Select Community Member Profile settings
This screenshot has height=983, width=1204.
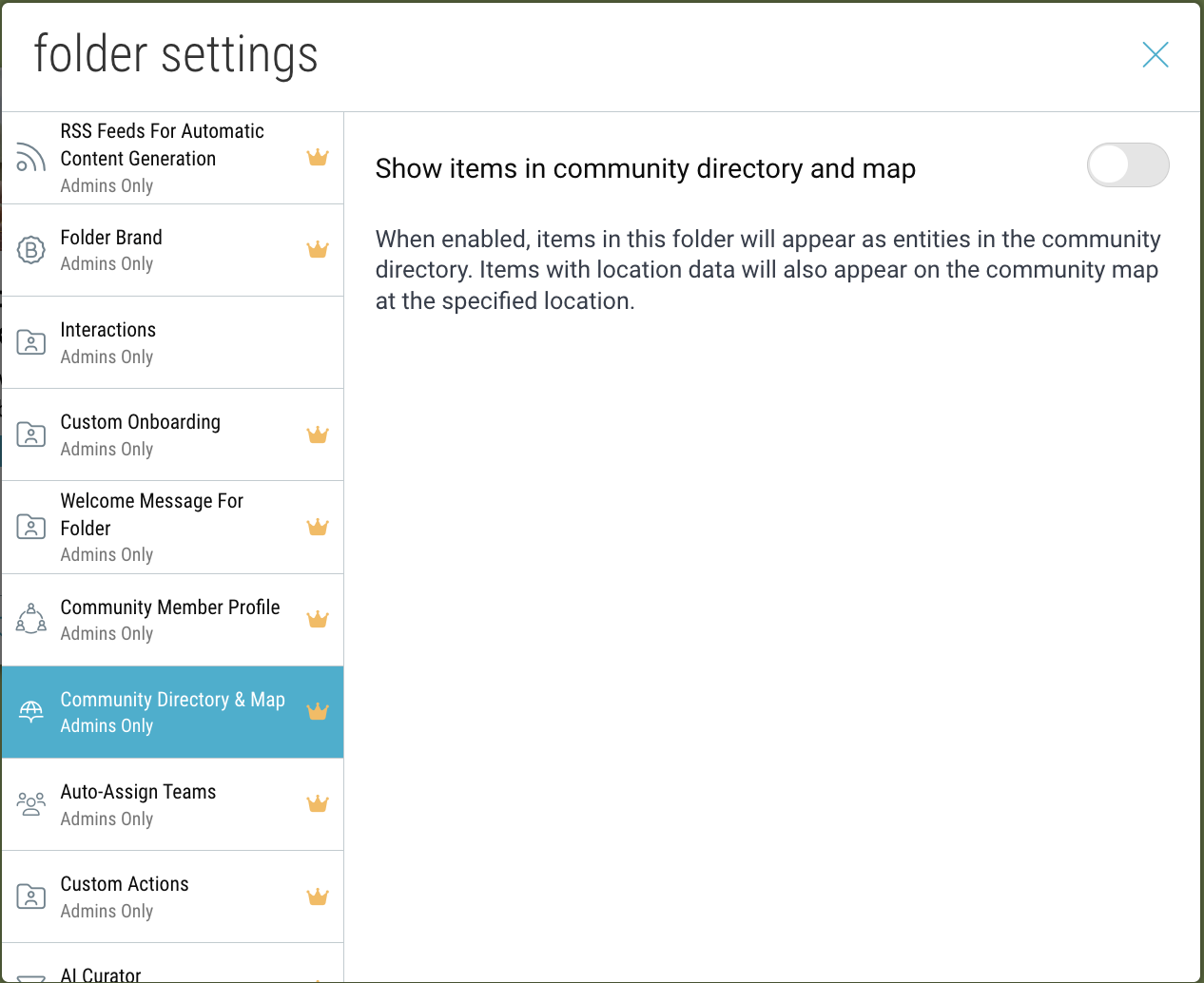pyautogui.click(x=172, y=621)
